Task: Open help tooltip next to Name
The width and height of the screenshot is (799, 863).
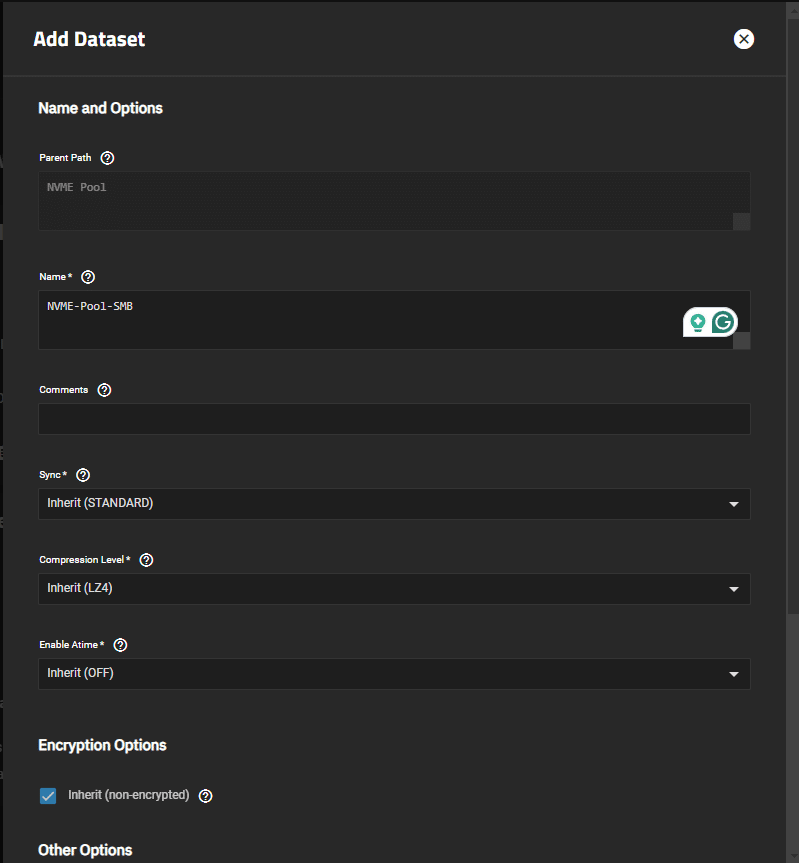Action: pos(88,277)
